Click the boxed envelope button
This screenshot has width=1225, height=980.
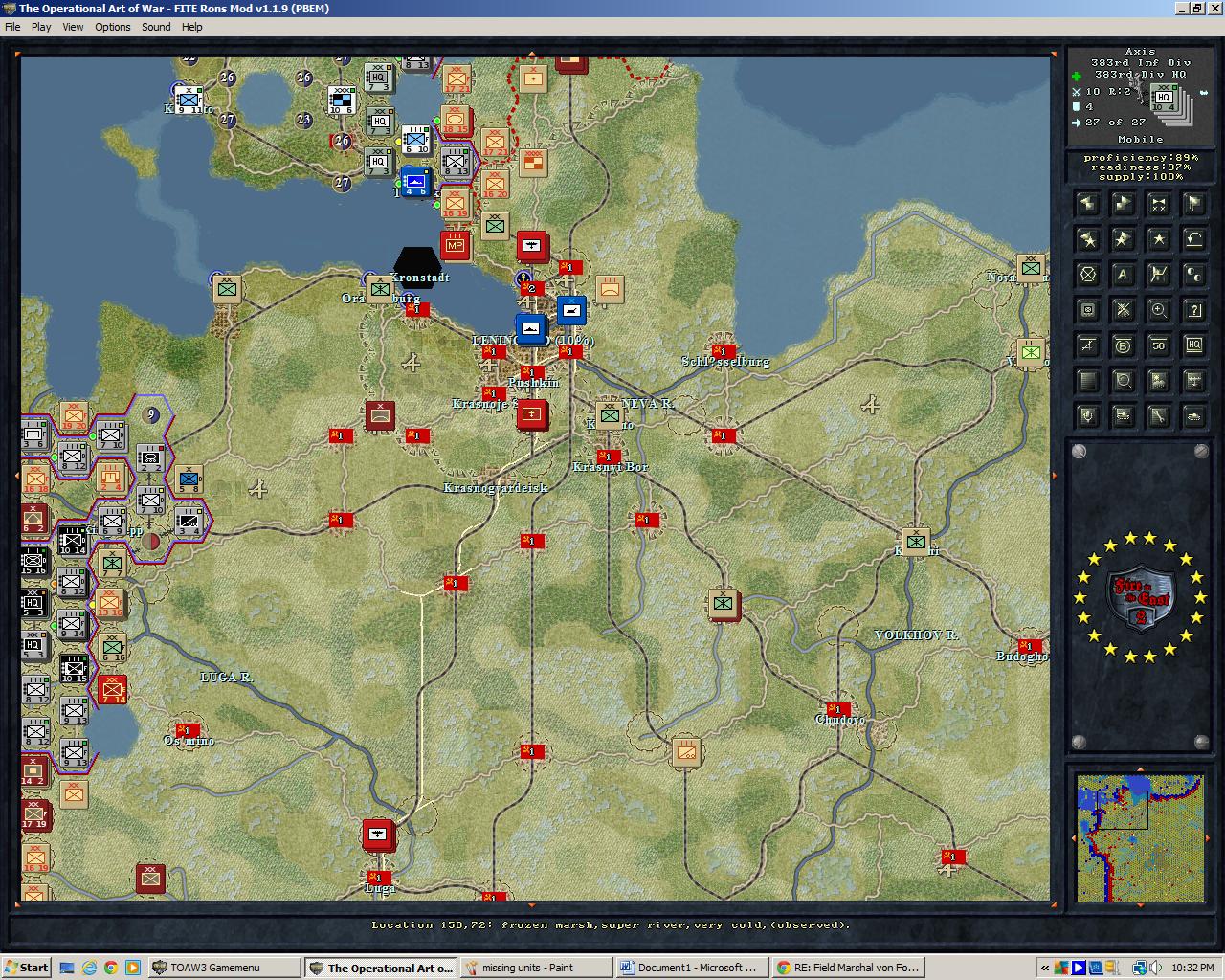[x=1087, y=310]
